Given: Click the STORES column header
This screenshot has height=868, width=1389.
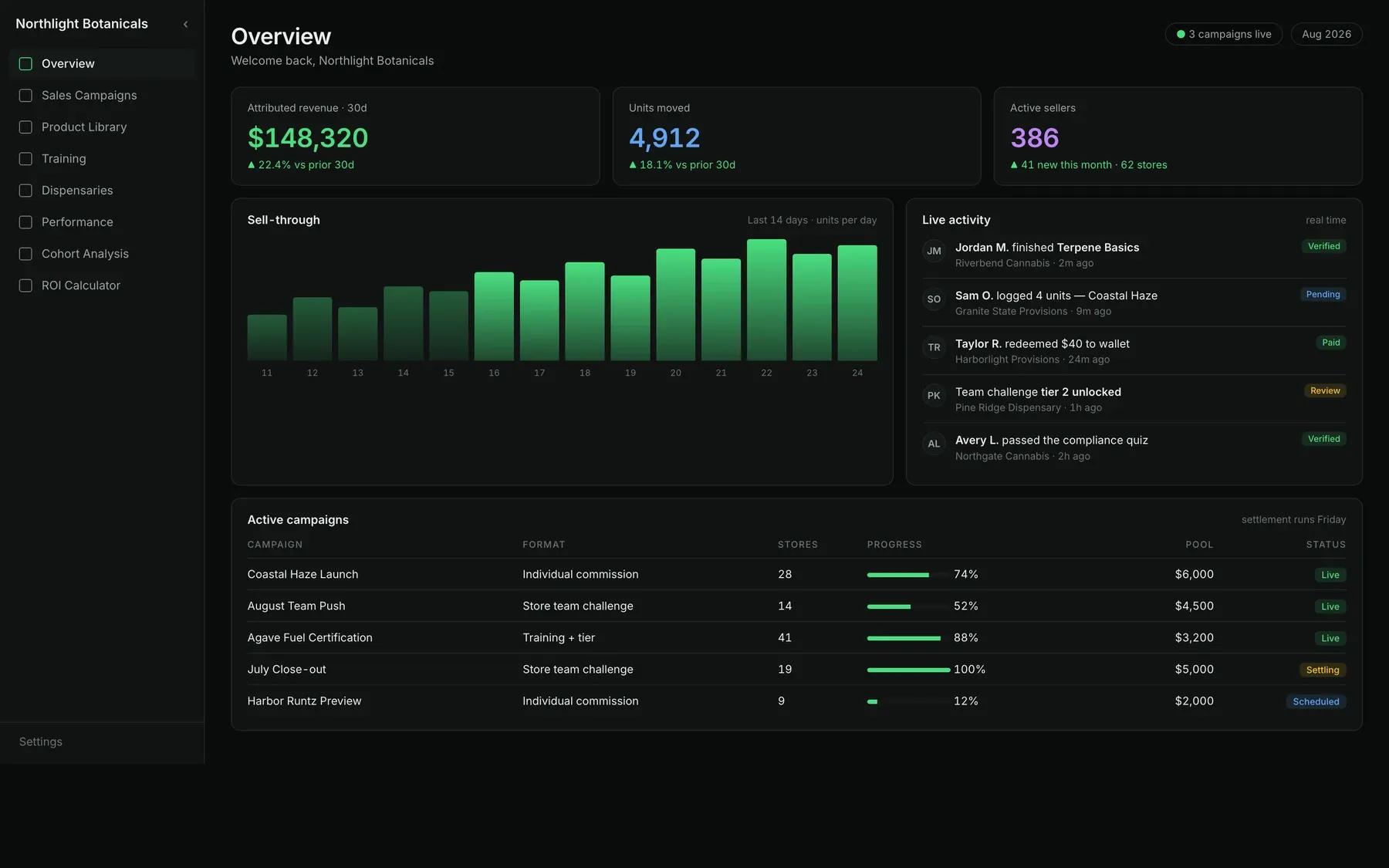Looking at the screenshot, I should coord(798,545).
